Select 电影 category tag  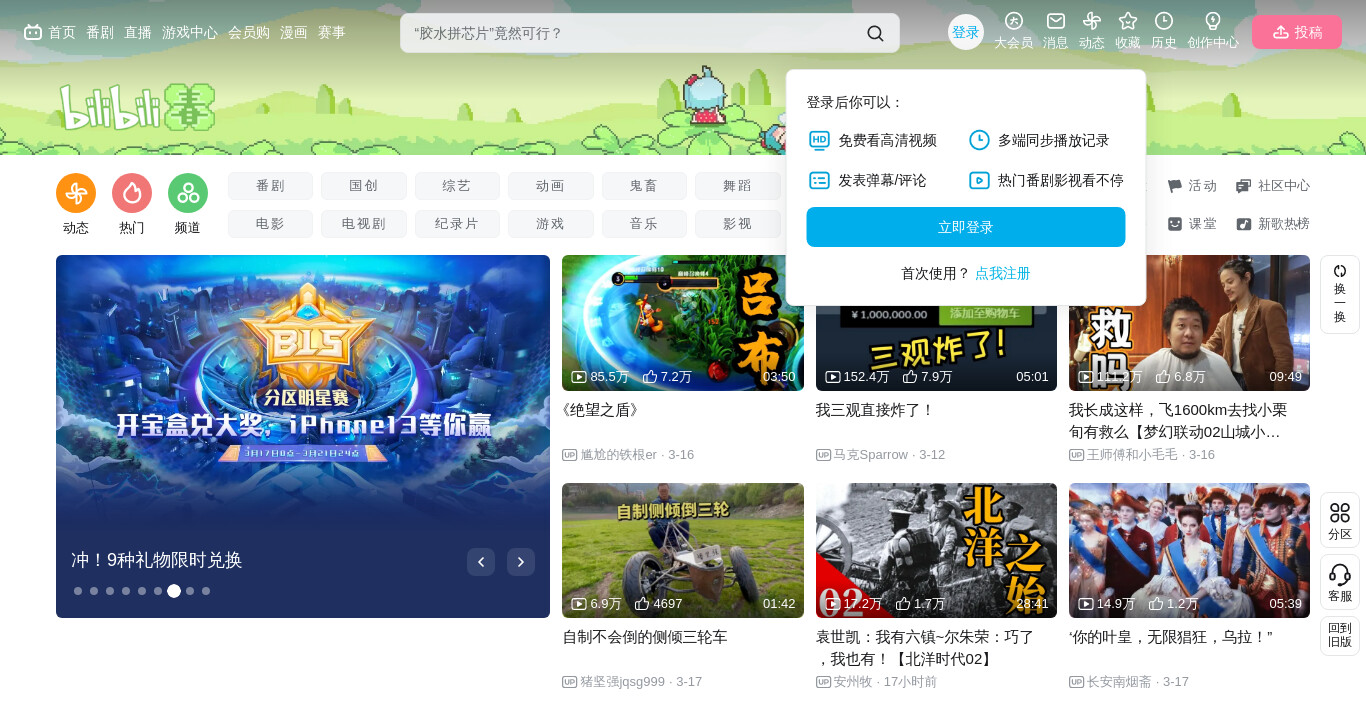270,224
